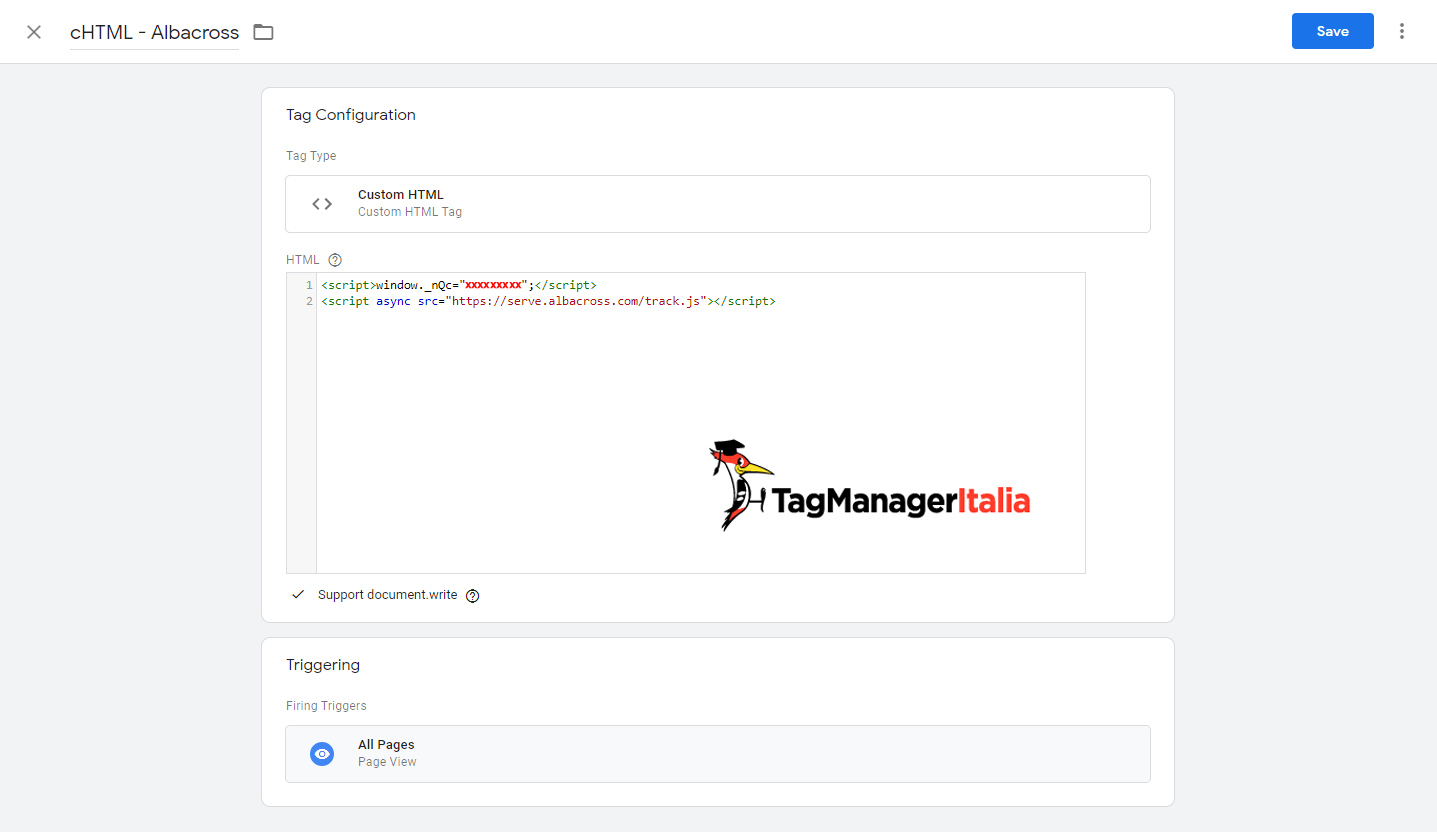Viewport: 1437px width, 832px height.
Task: Click into HTML code line 1
Action: [x=459, y=285]
